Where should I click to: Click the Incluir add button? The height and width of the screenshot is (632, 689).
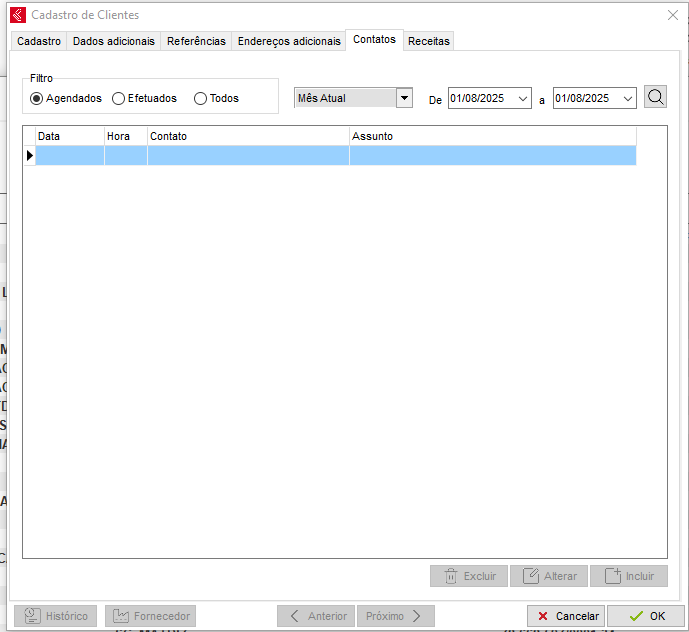point(628,576)
